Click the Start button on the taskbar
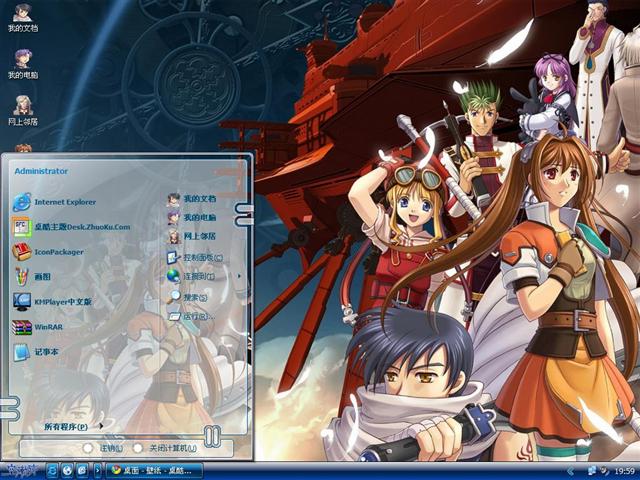 (21, 470)
